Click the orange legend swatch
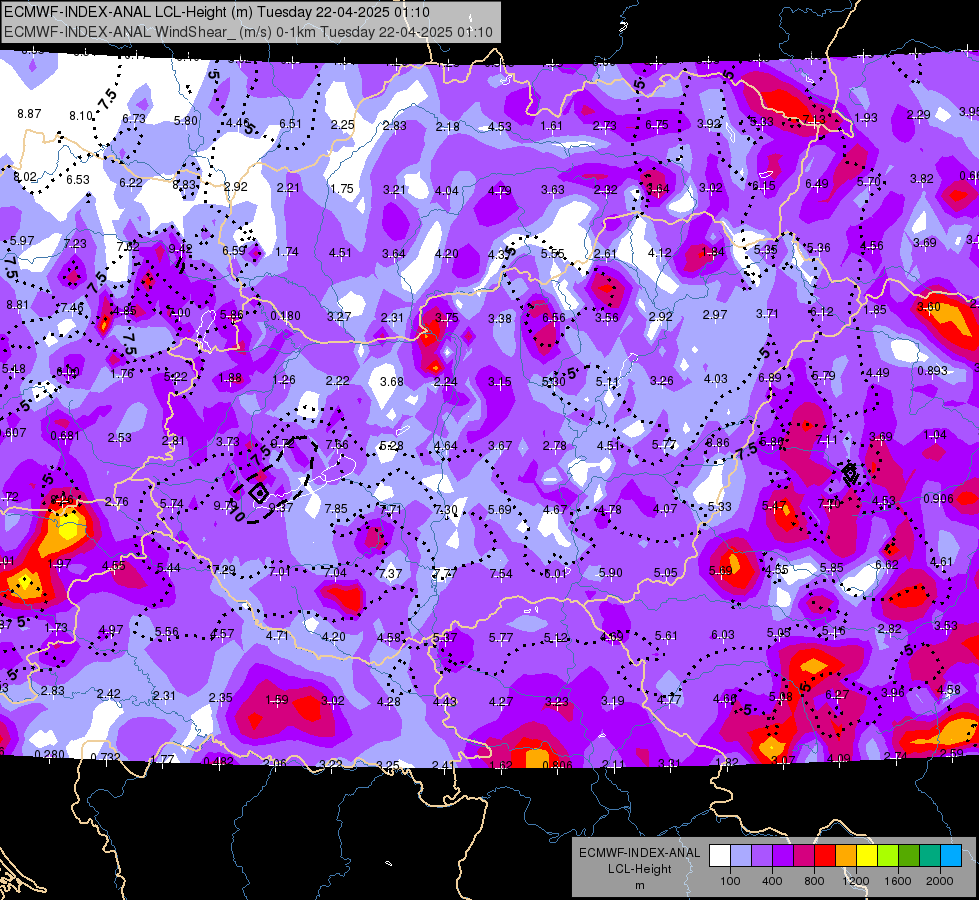 tap(846, 856)
